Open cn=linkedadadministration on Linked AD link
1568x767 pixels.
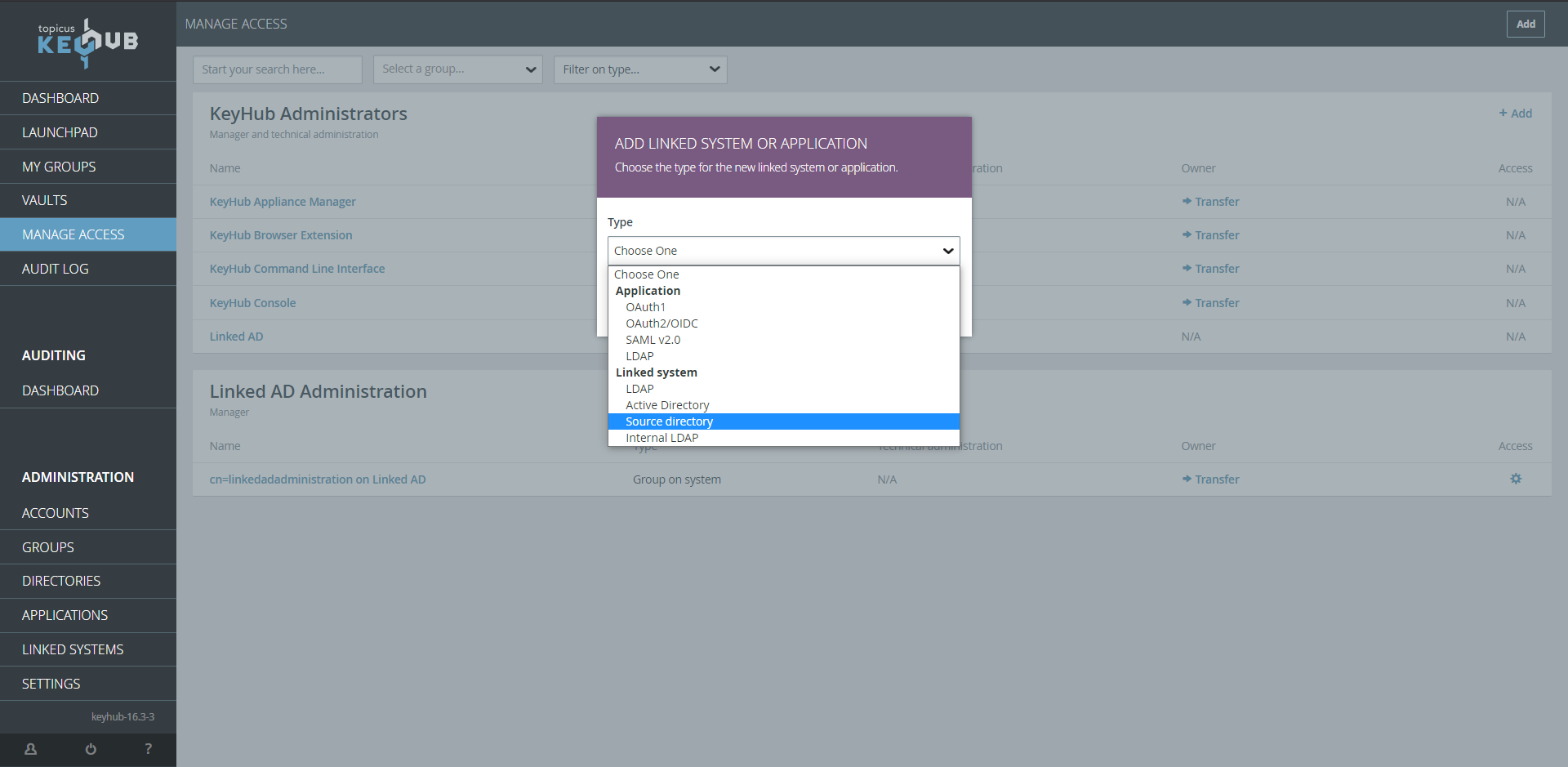click(318, 479)
